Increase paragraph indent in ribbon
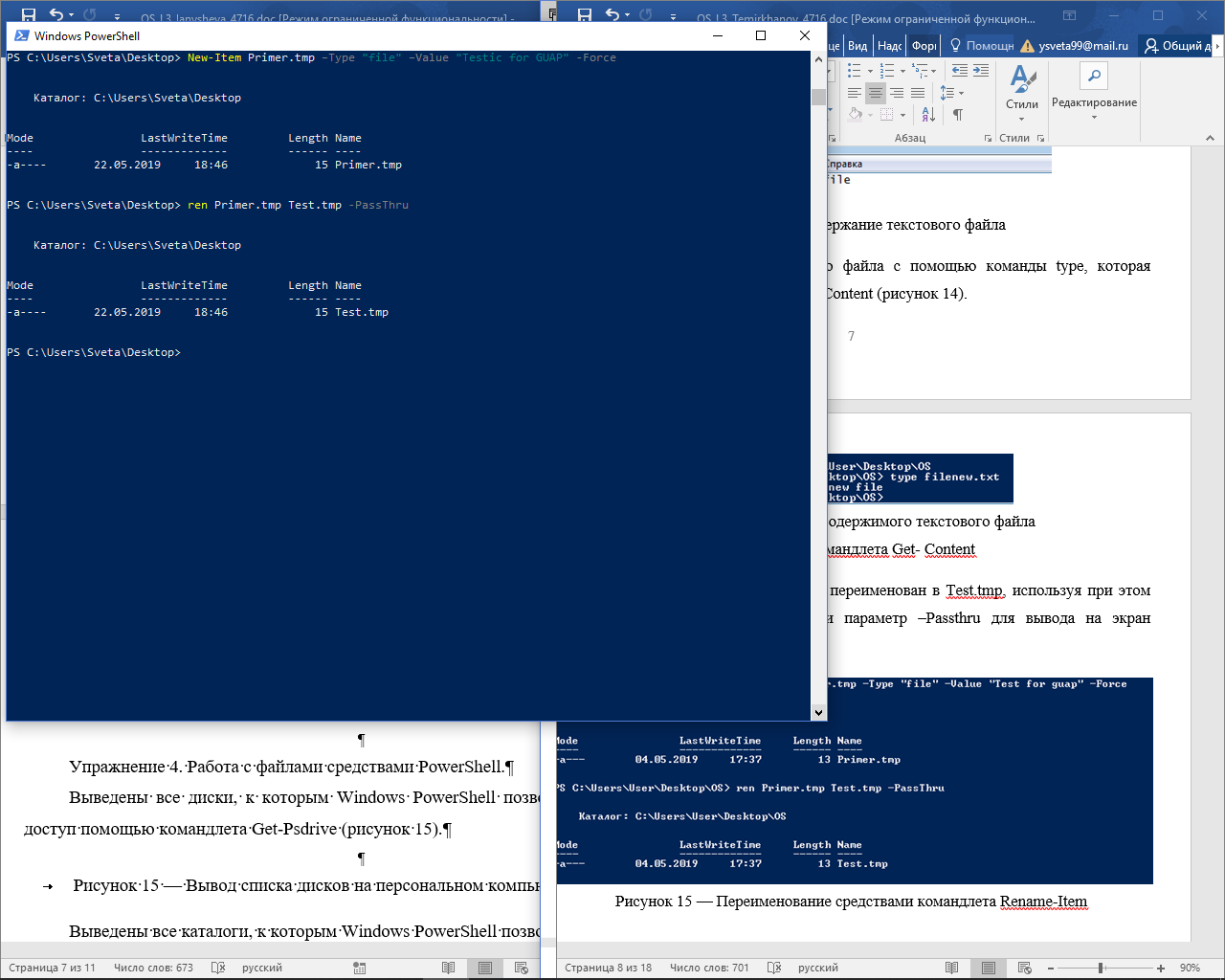 tap(981, 71)
